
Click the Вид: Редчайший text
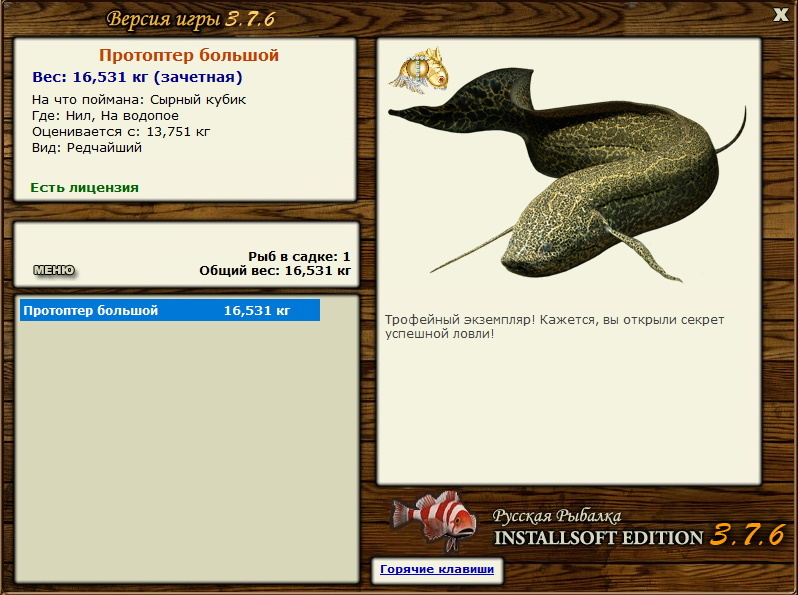click(87, 148)
